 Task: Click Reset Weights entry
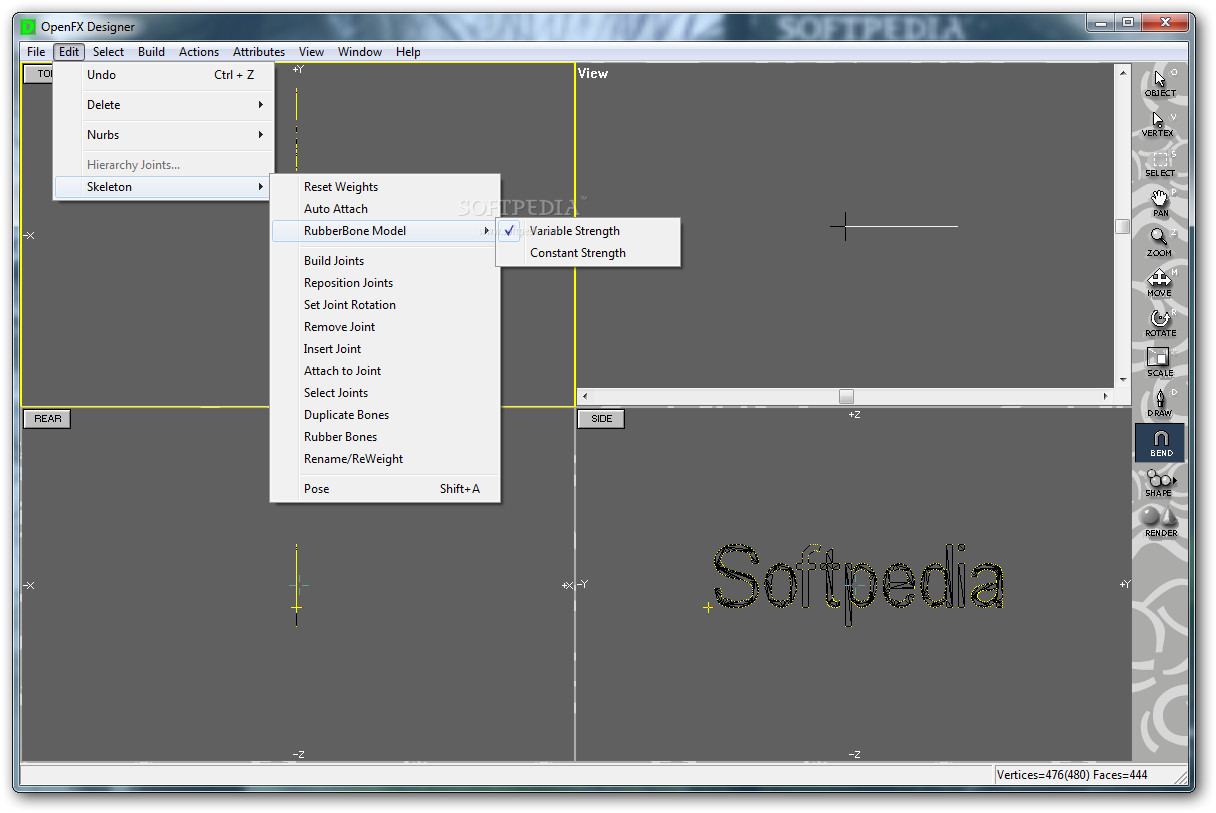tap(385, 187)
